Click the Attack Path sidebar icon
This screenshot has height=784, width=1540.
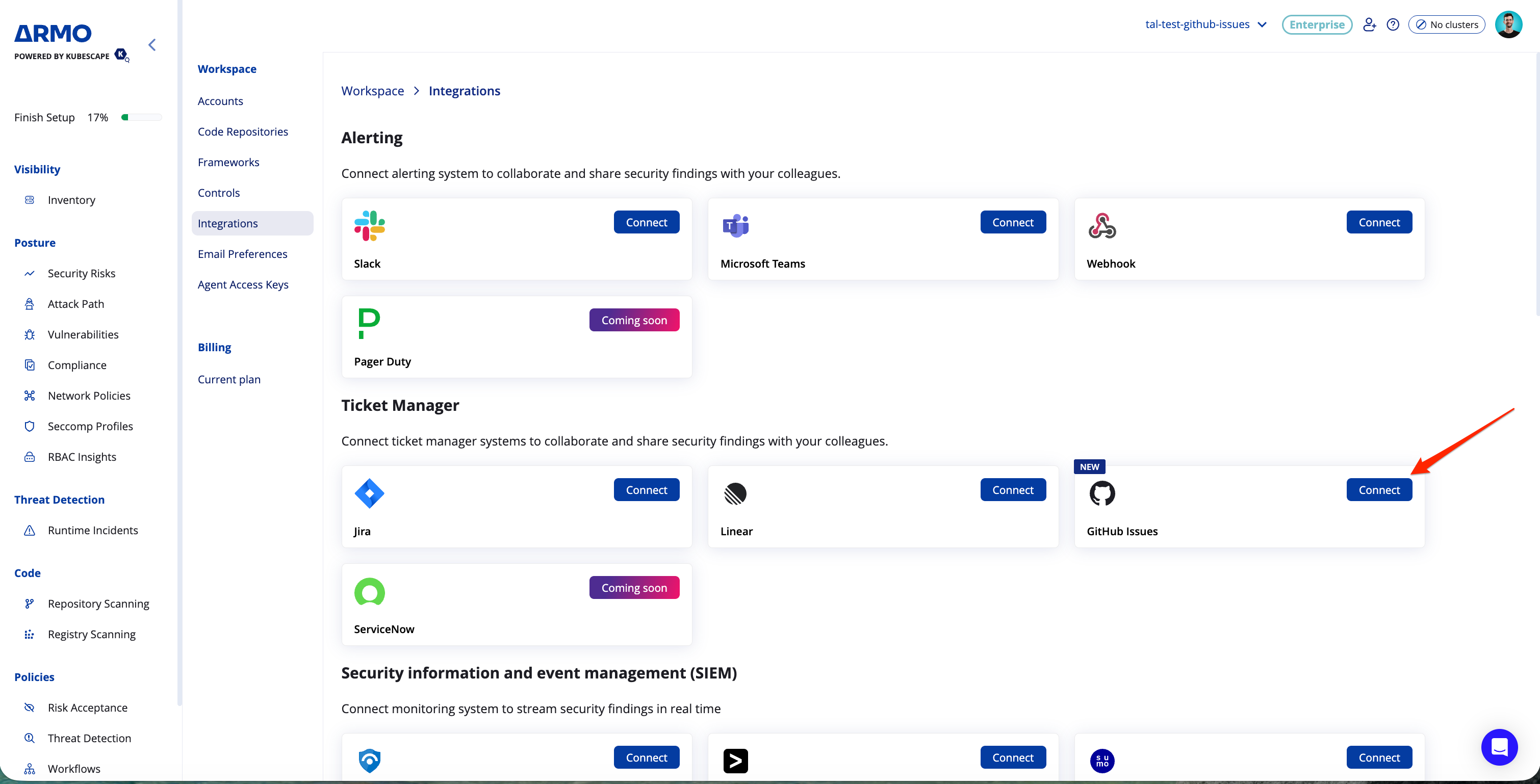coord(29,304)
